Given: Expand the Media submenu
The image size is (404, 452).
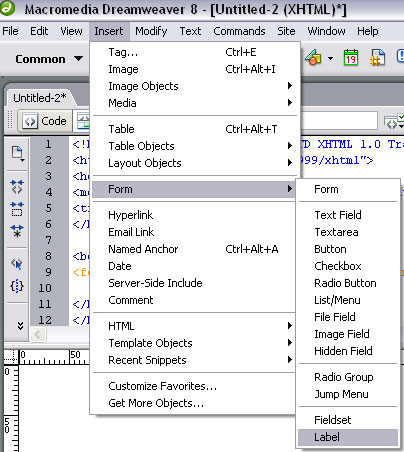Looking at the screenshot, I should [195, 103].
